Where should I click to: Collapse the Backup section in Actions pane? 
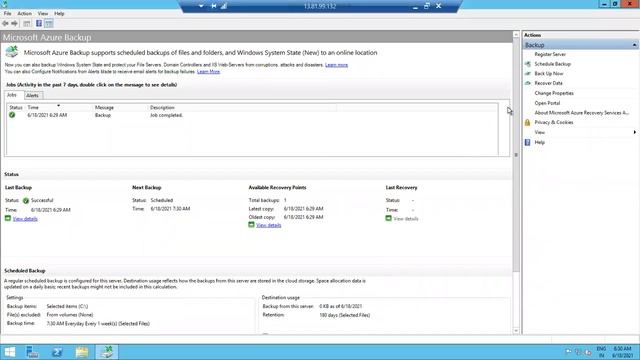click(634, 45)
